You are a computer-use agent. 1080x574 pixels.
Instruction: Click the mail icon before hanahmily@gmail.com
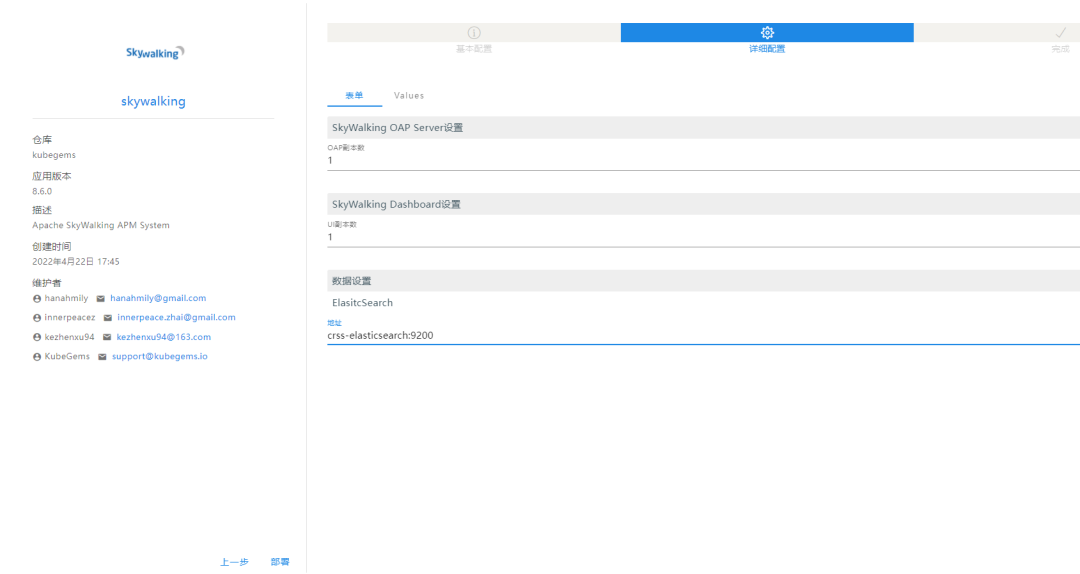(x=101, y=298)
